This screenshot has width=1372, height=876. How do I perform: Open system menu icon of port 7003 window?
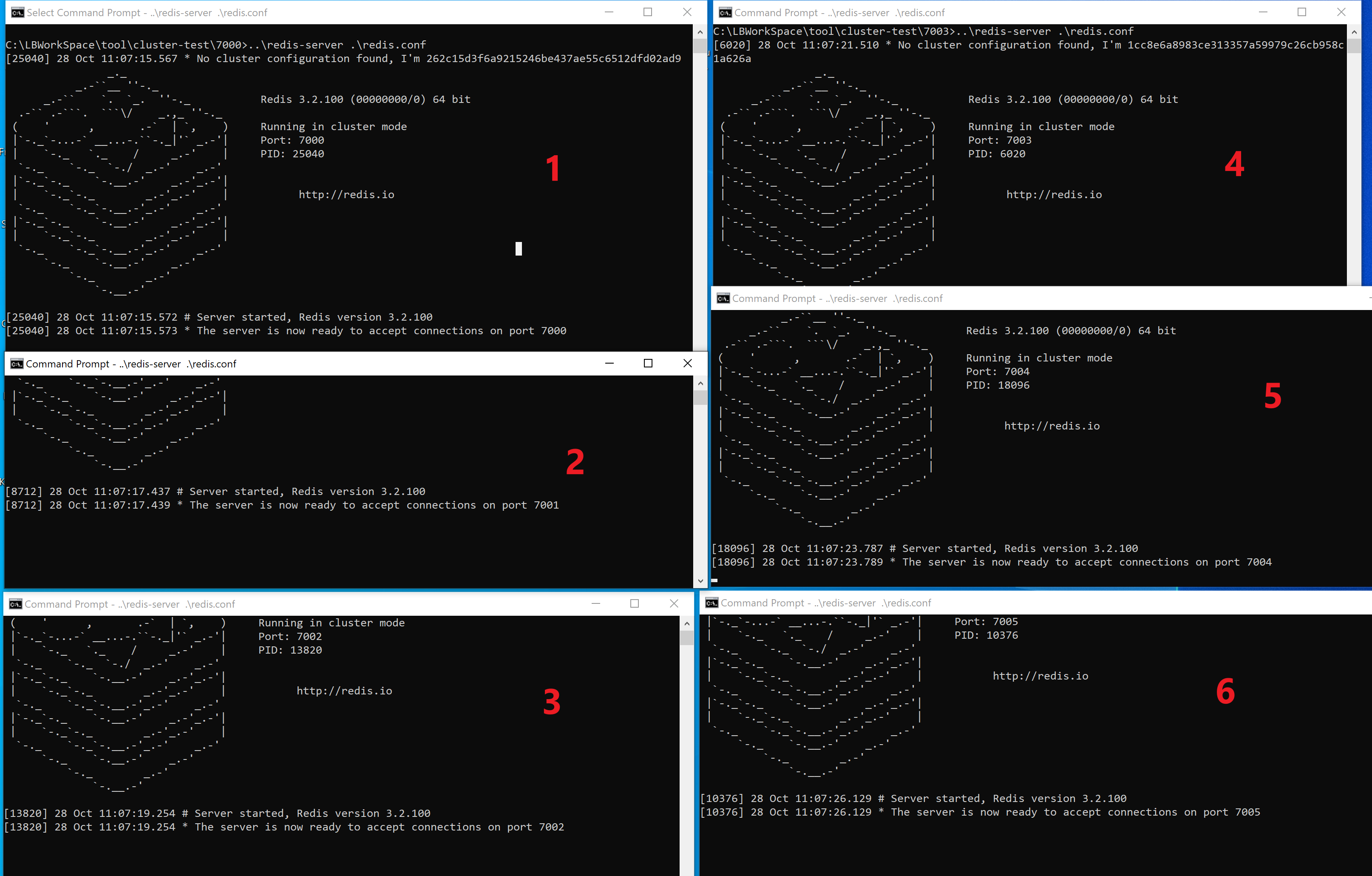pyautogui.click(x=725, y=12)
